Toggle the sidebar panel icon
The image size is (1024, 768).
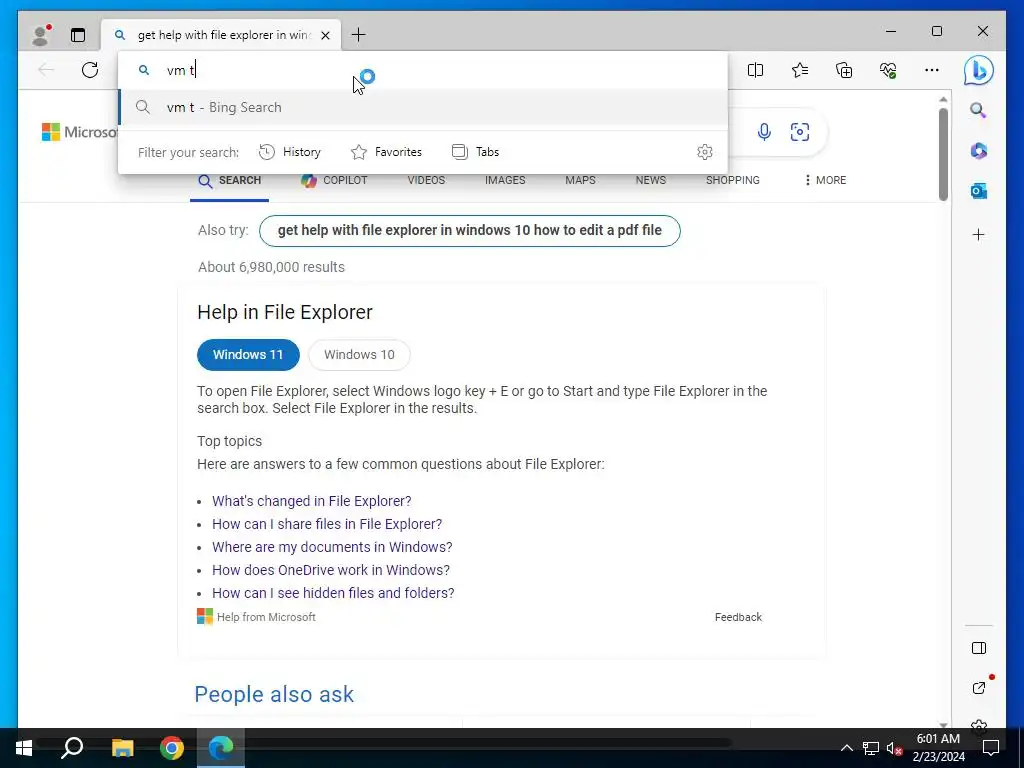pyautogui.click(x=978, y=648)
